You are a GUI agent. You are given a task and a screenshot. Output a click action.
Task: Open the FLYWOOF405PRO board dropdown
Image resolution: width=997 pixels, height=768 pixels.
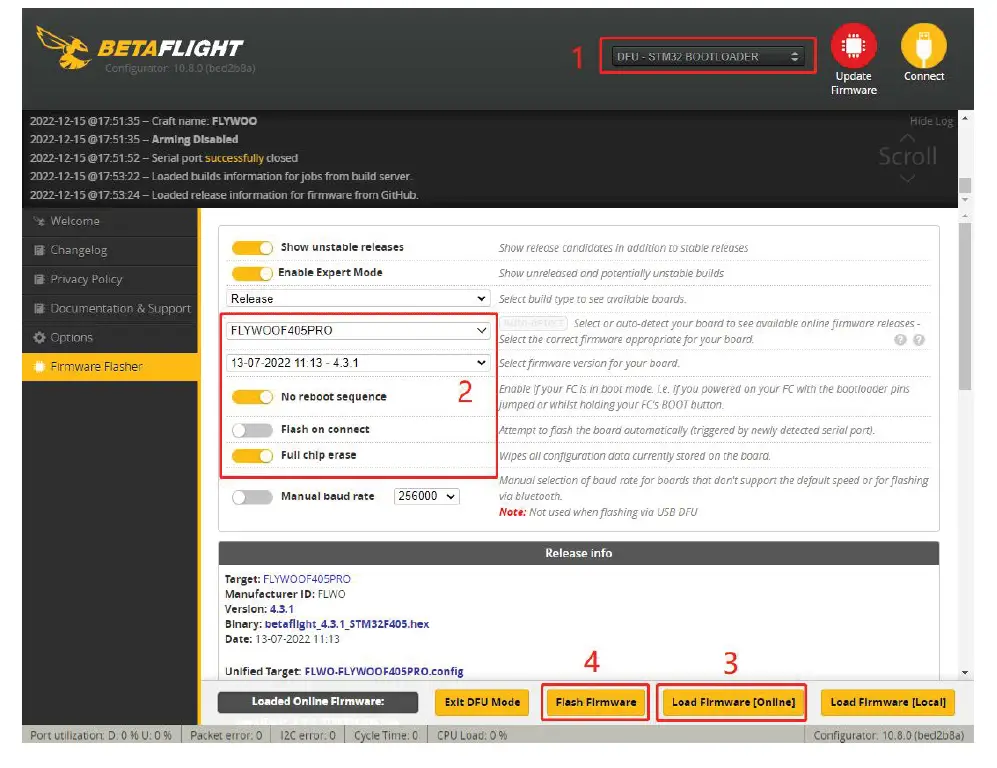coord(358,331)
